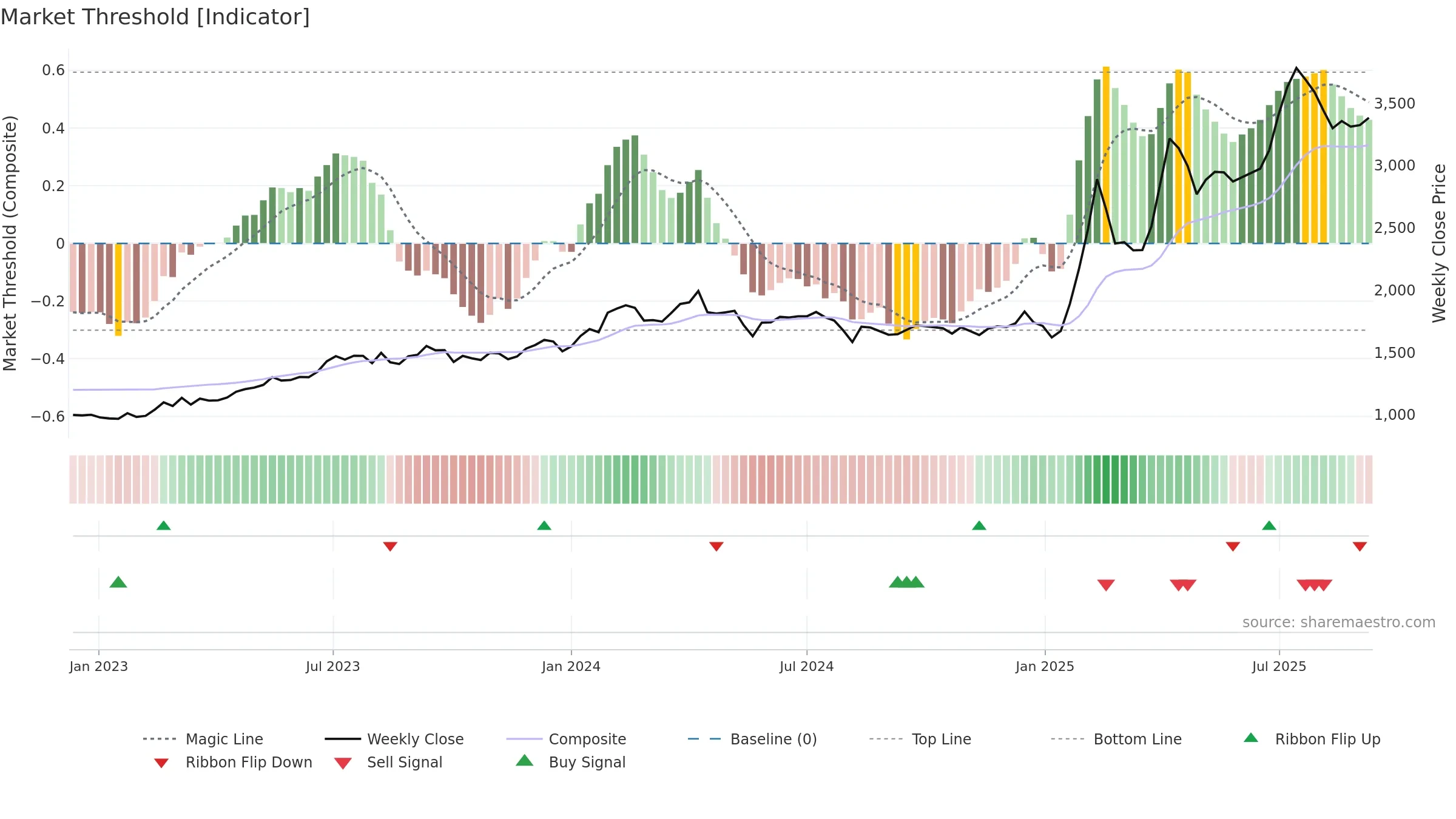
Task: Click the Jan 2025 x-axis label
Action: click(1045, 666)
